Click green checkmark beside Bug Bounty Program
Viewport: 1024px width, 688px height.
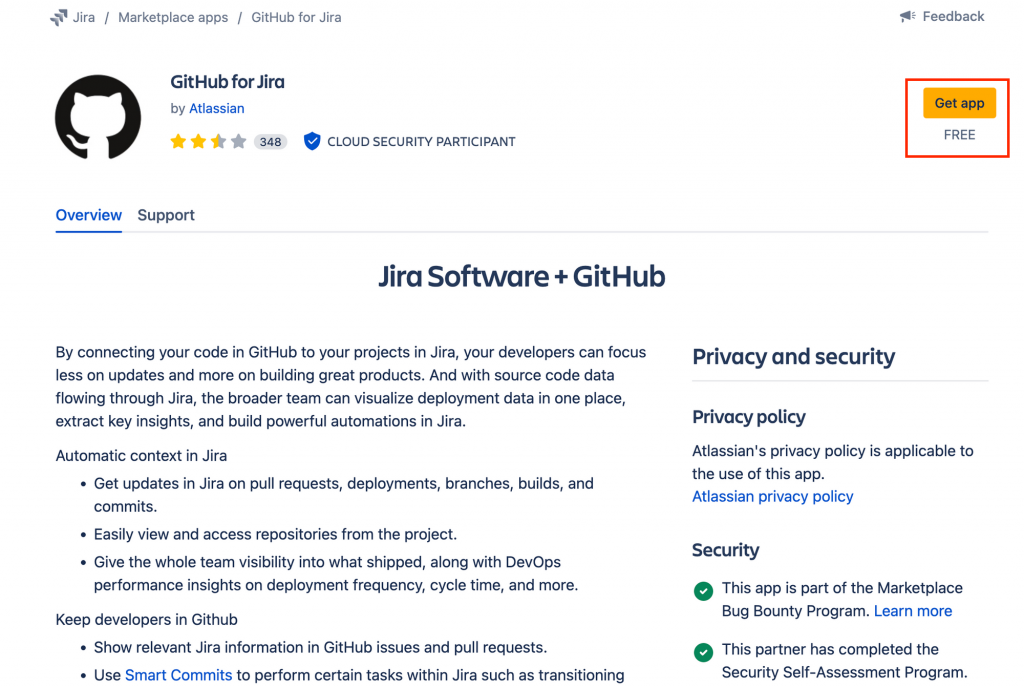pos(703,591)
